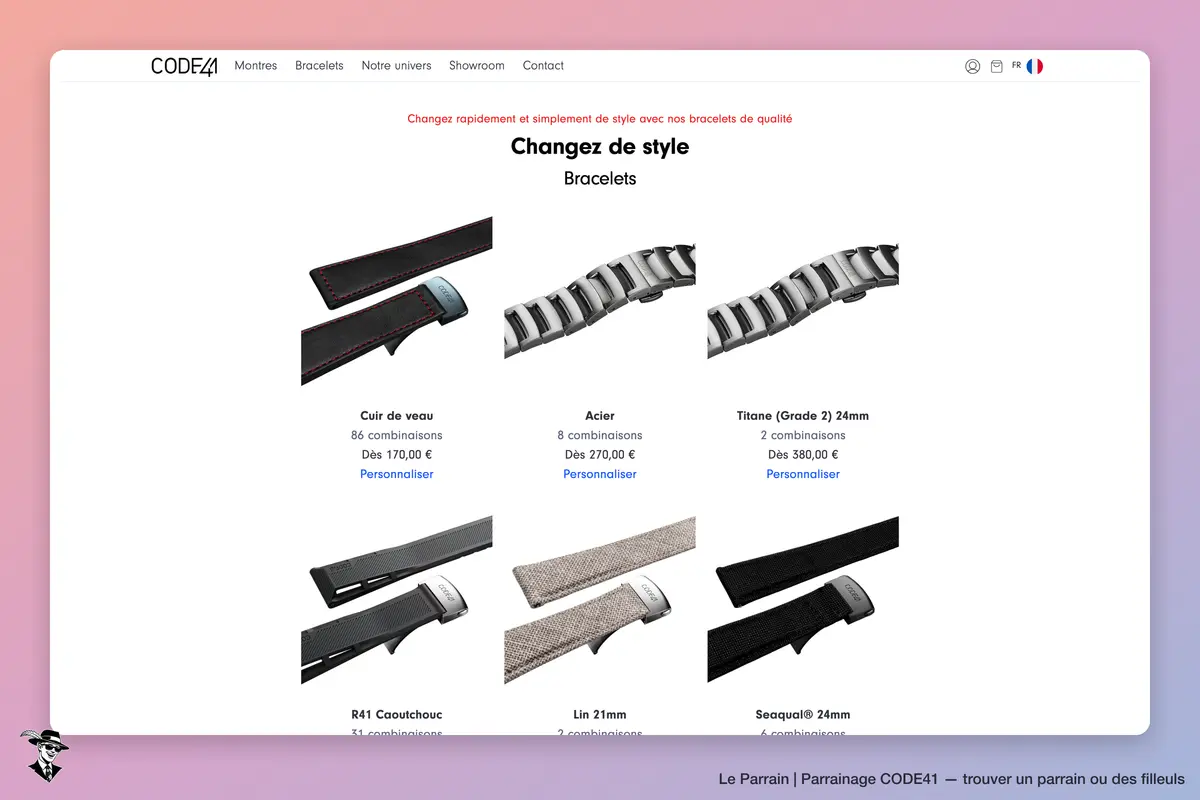Open the user account icon

[x=972, y=66]
